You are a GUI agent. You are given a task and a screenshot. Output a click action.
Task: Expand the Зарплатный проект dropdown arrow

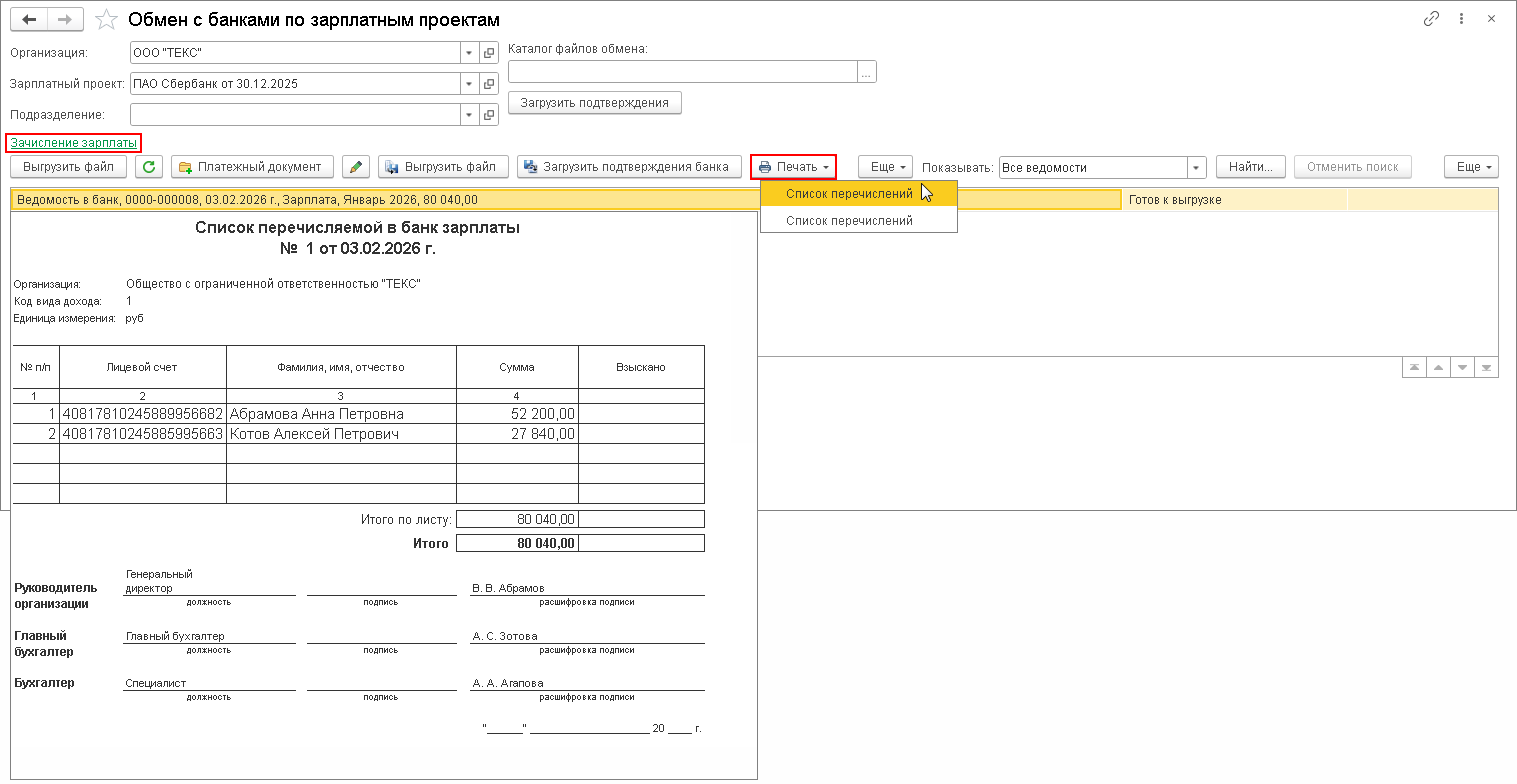tap(469, 84)
